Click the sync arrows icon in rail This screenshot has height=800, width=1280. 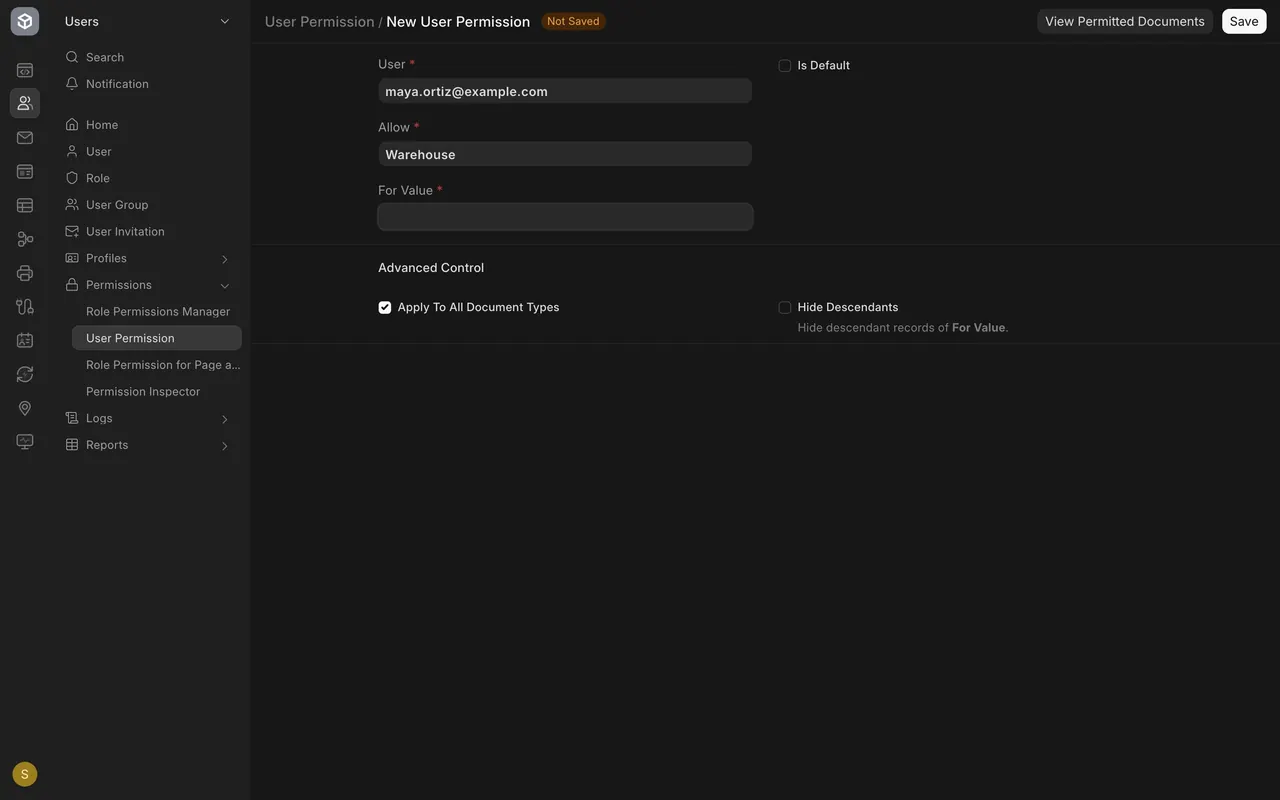click(x=25, y=374)
